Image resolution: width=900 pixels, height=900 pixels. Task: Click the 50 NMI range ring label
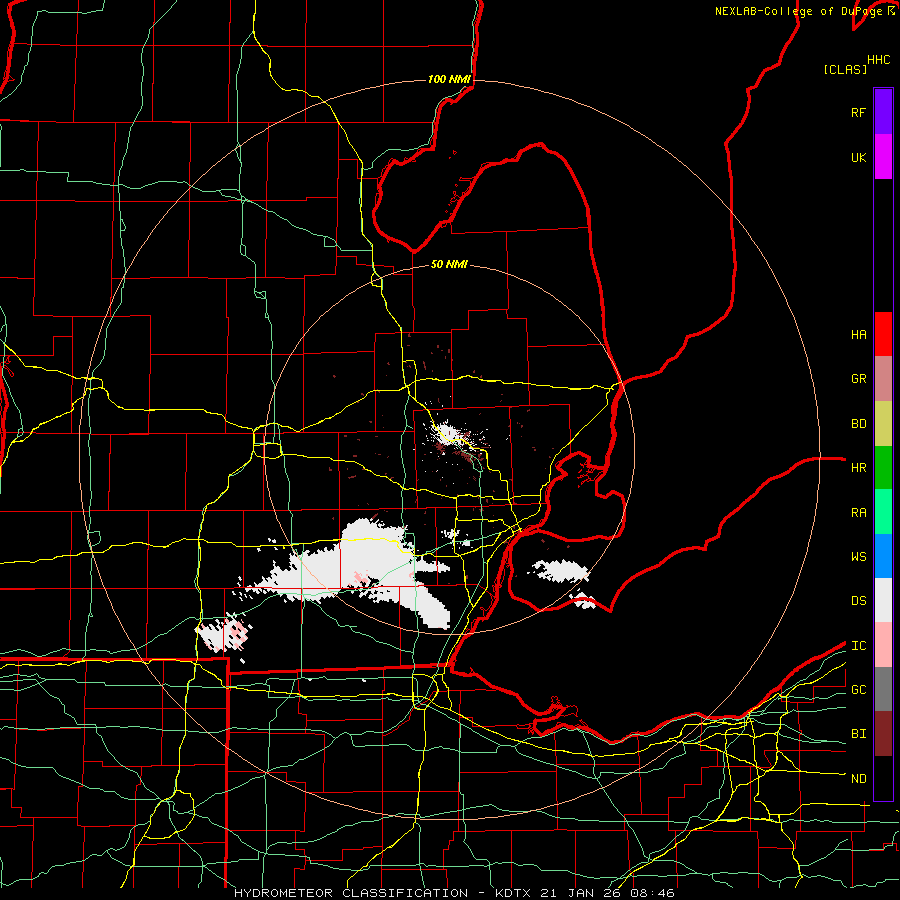coord(449,265)
